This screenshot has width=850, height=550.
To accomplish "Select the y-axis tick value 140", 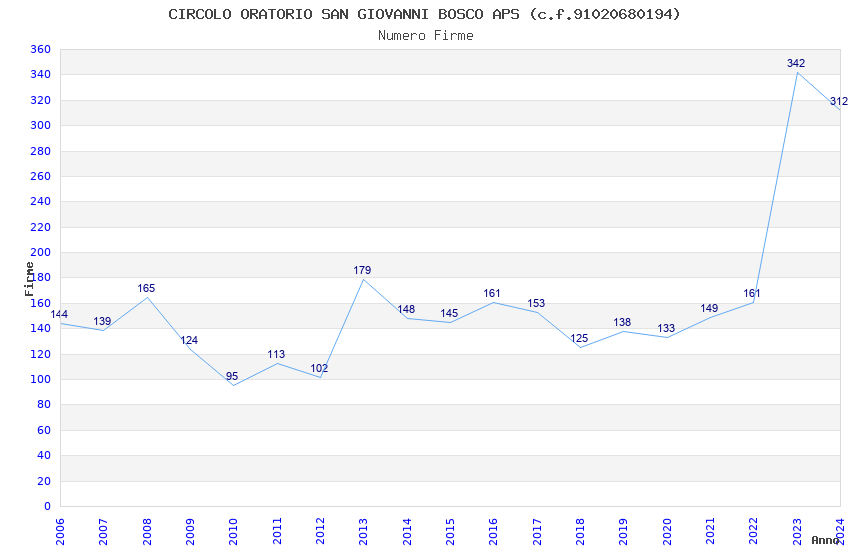I will (41, 328).
